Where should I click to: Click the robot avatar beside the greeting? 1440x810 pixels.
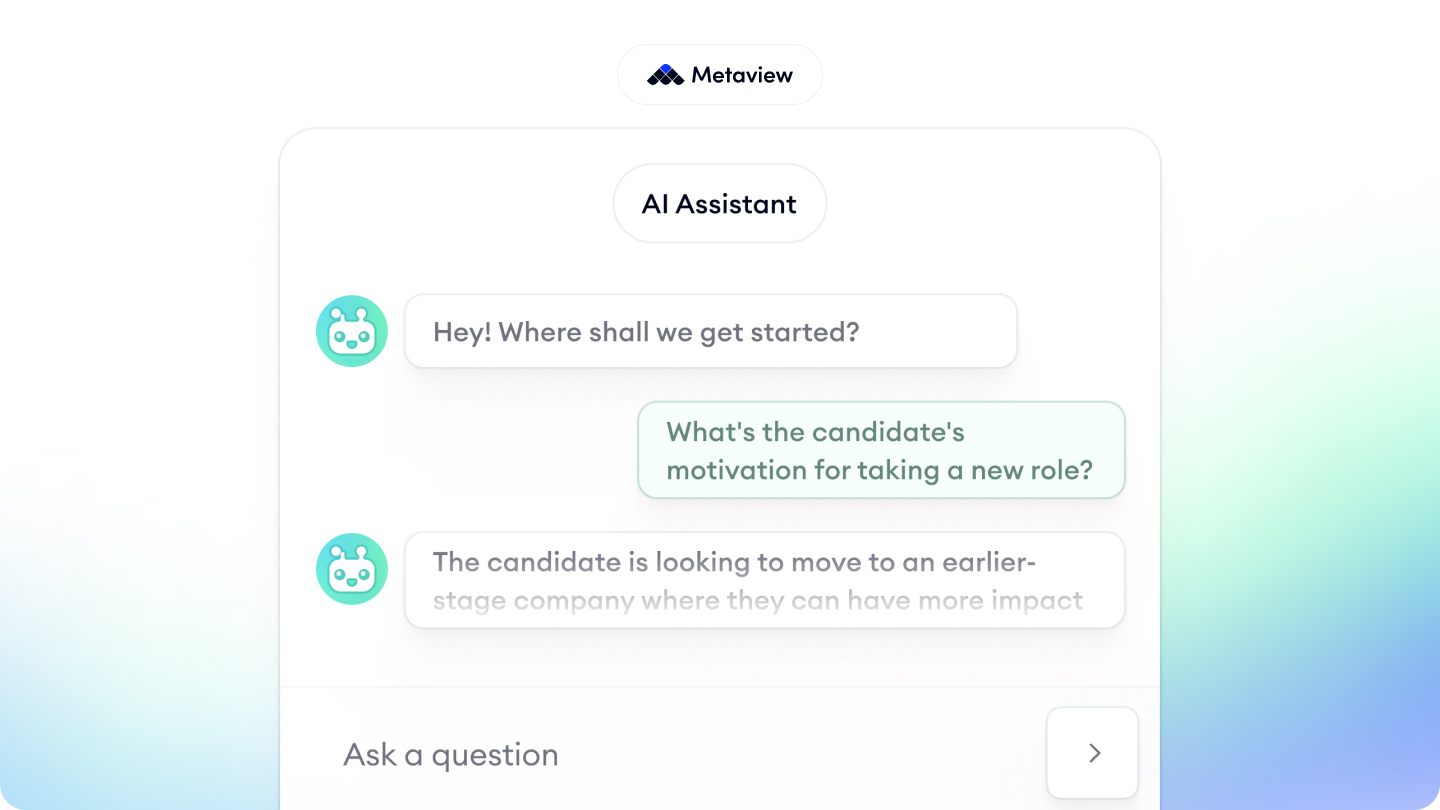click(352, 331)
